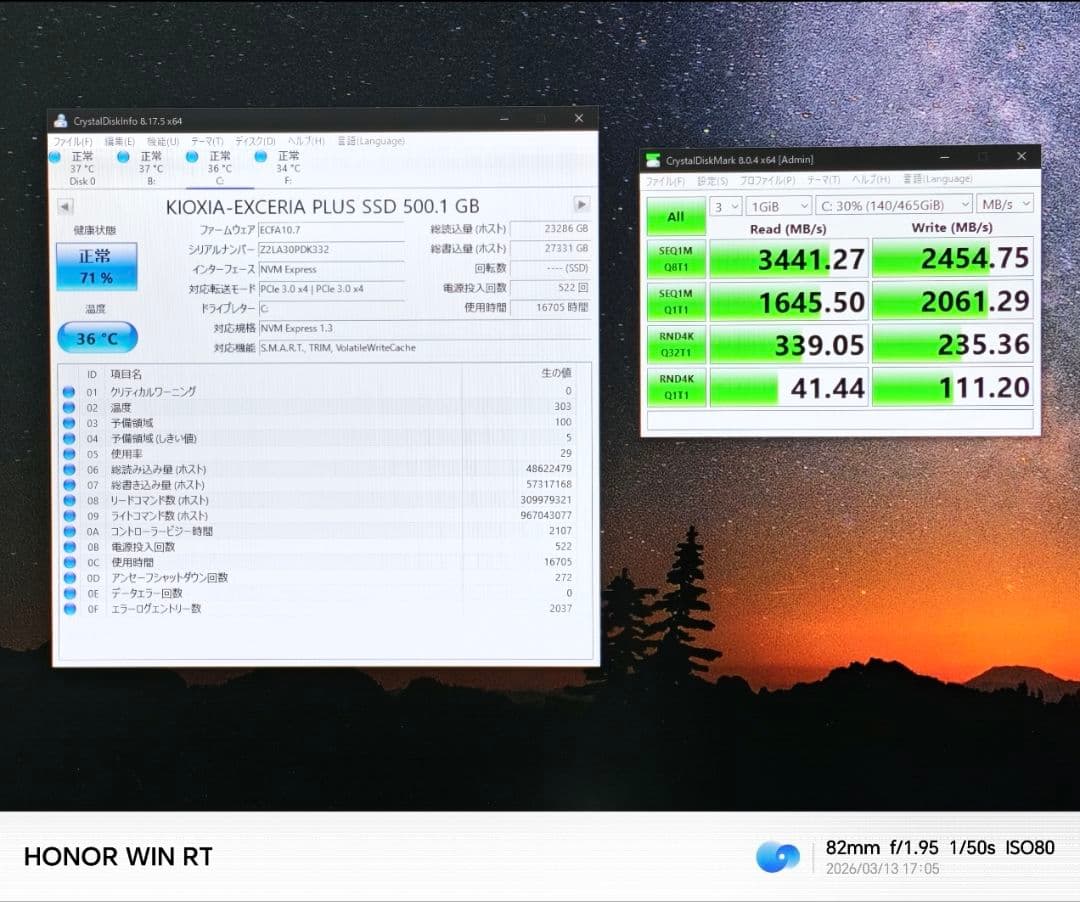The height and width of the screenshot is (902, 1080).
Task: Open 言語(Language) menu in CrystalDiskInfo
Action: tap(371, 141)
